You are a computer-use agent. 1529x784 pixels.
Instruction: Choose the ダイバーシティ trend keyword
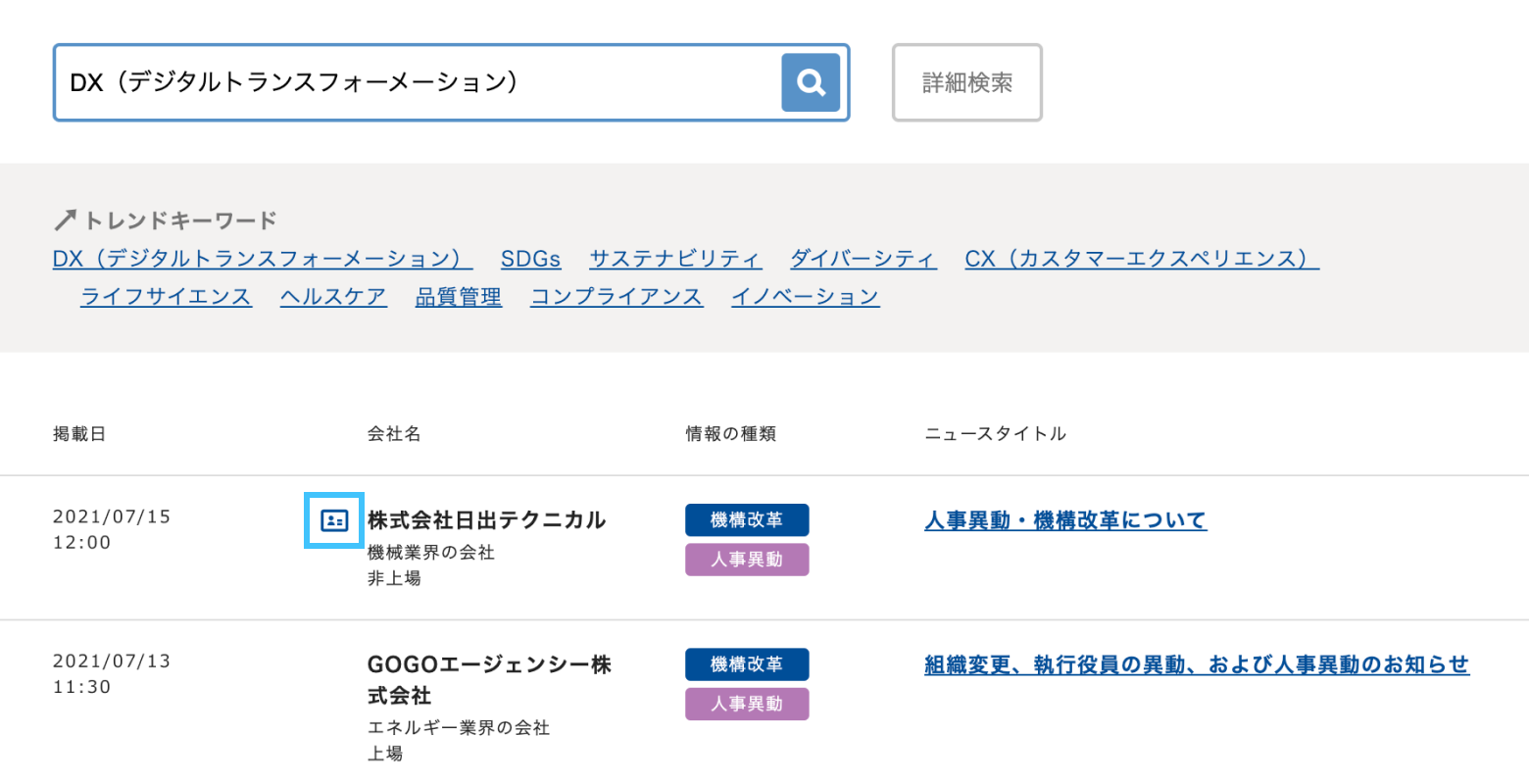pyautogui.click(x=863, y=259)
